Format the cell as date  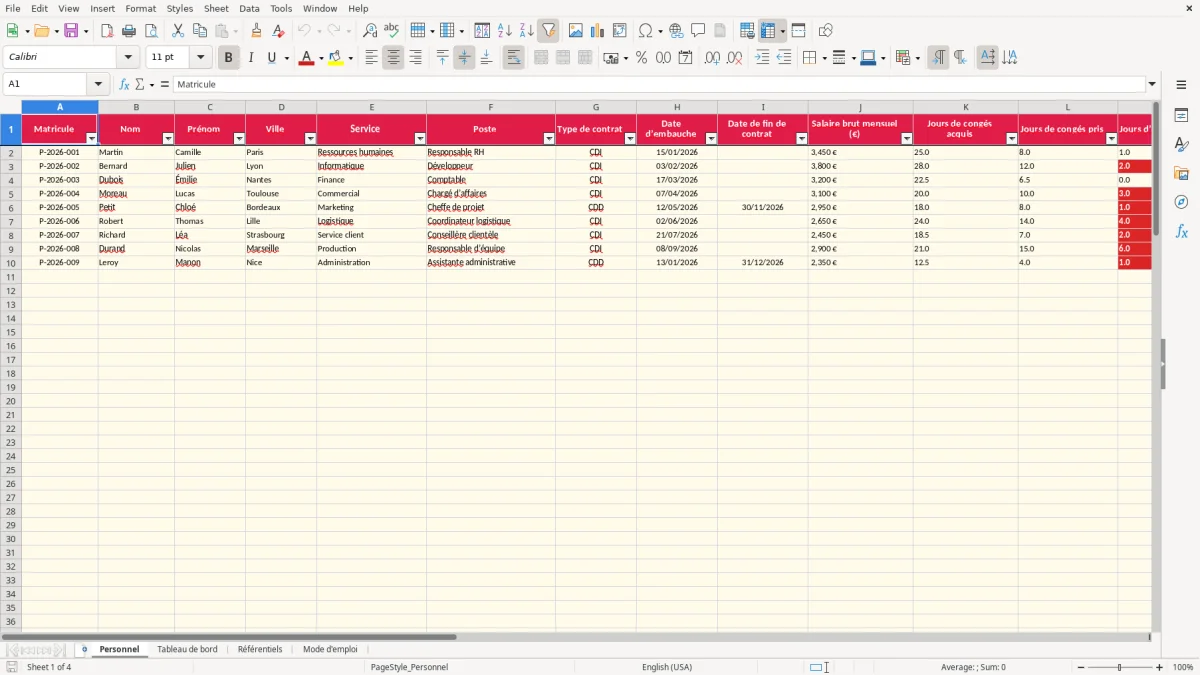tap(685, 58)
